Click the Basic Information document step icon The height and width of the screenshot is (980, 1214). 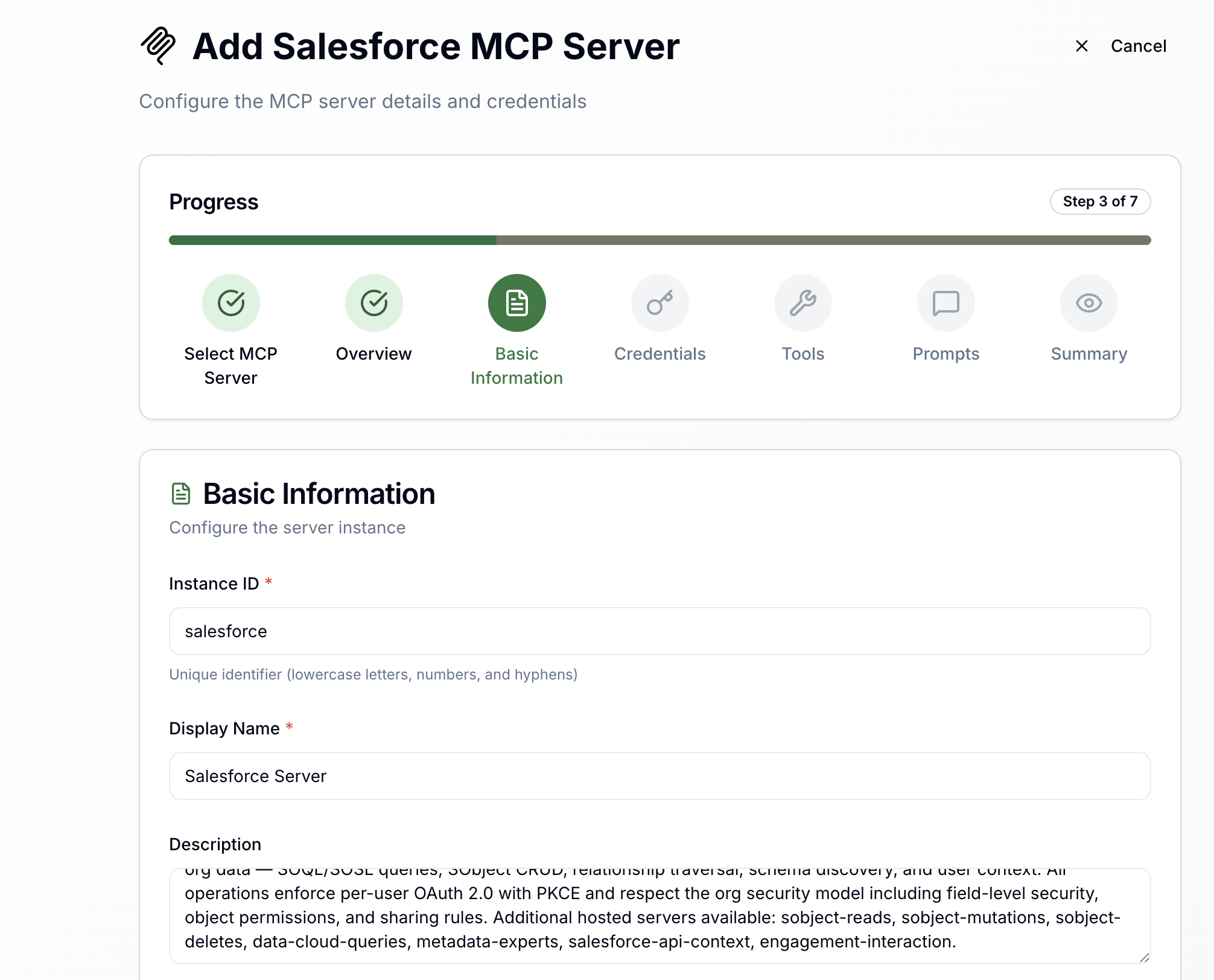click(517, 303)
